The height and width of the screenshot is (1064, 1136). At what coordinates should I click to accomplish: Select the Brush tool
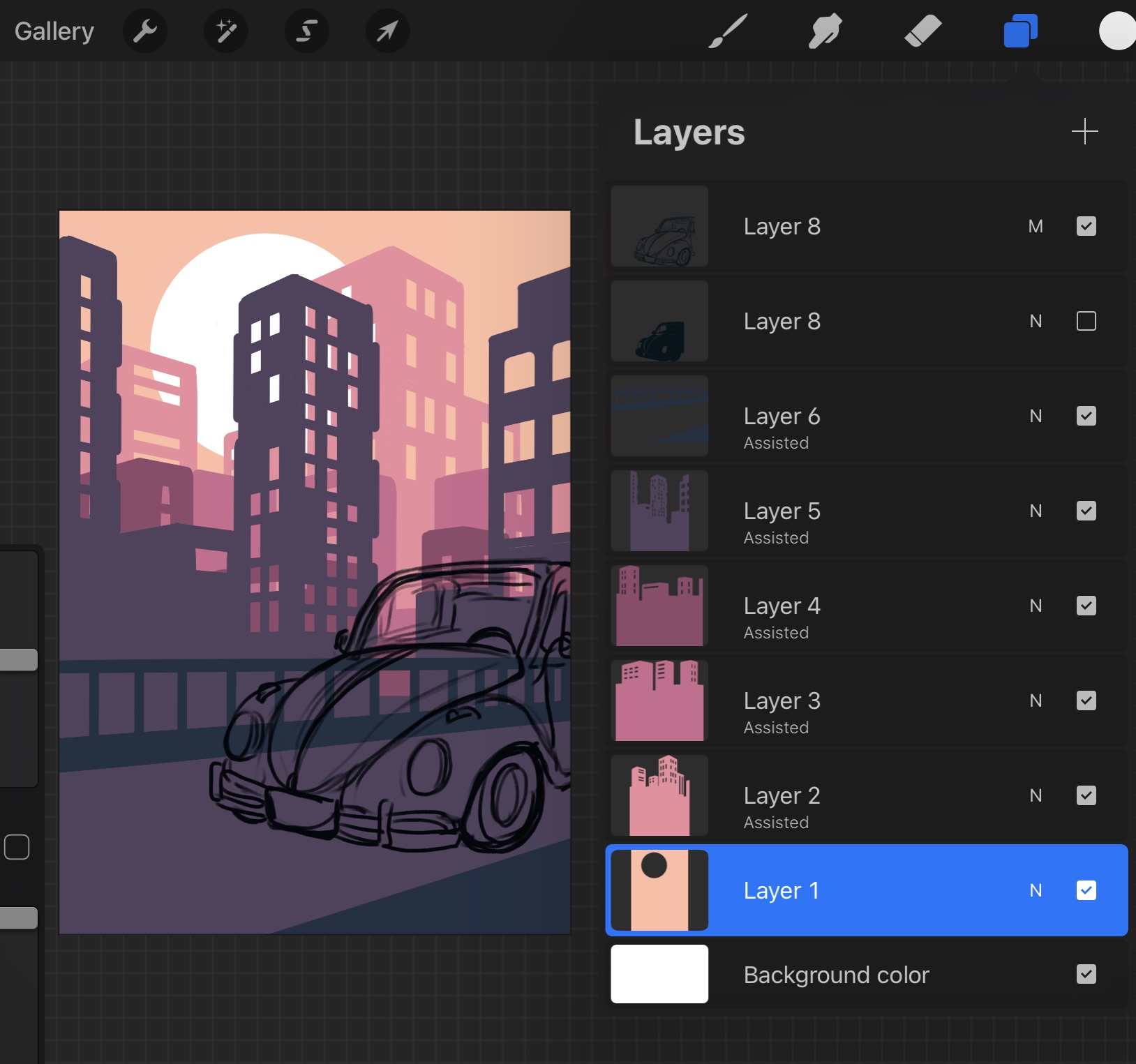coord(728,31)
